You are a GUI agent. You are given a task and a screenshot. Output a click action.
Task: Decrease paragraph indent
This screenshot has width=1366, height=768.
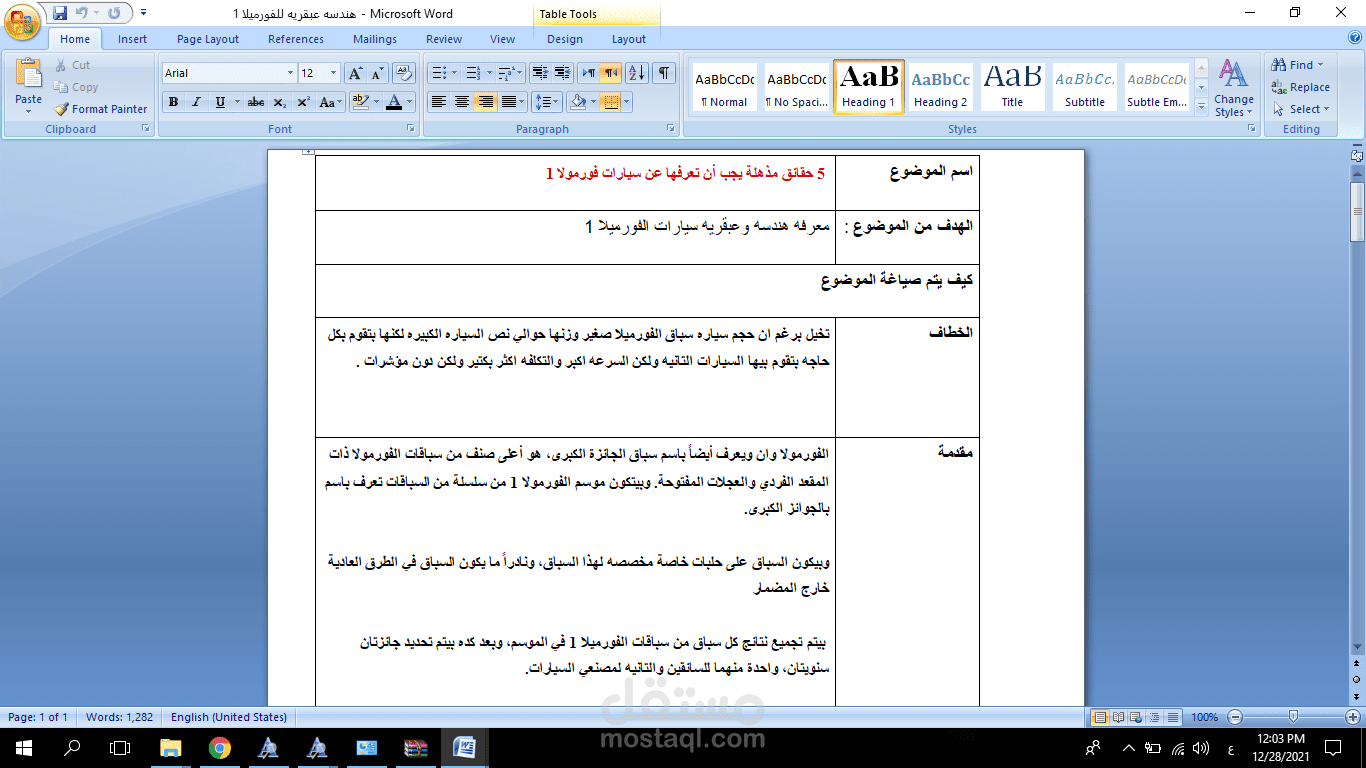[x=539, y=73]
